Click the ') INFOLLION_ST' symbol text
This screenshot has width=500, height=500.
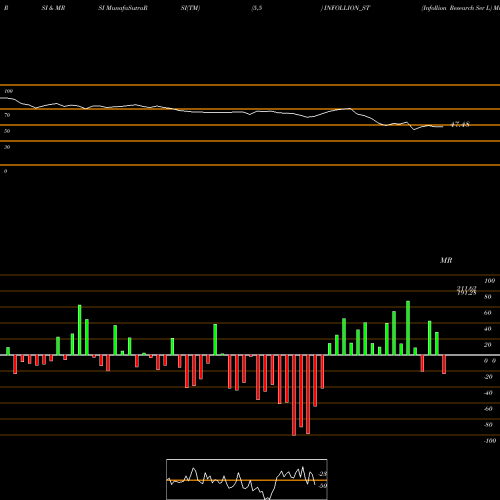point(345,8)
